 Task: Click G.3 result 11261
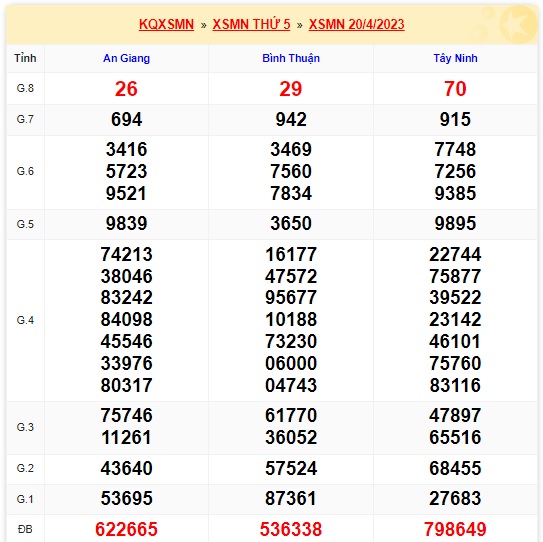coord(126,437)
